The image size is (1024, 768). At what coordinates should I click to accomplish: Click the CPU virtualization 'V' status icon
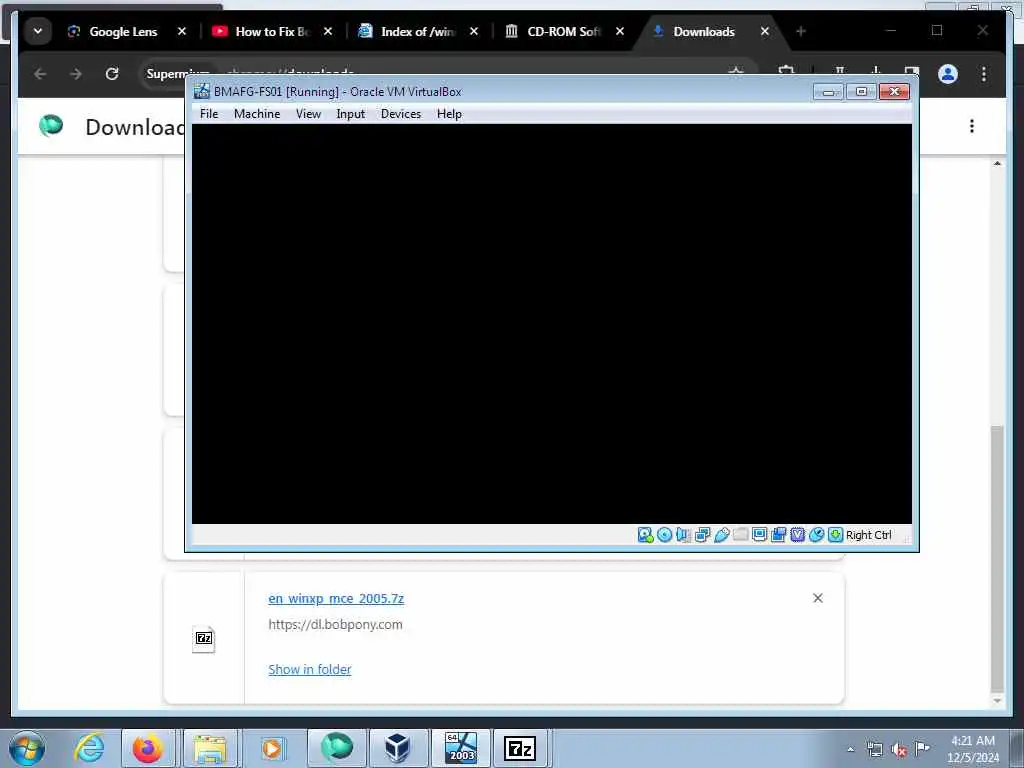pyautogui.click(x=797, y=535)
